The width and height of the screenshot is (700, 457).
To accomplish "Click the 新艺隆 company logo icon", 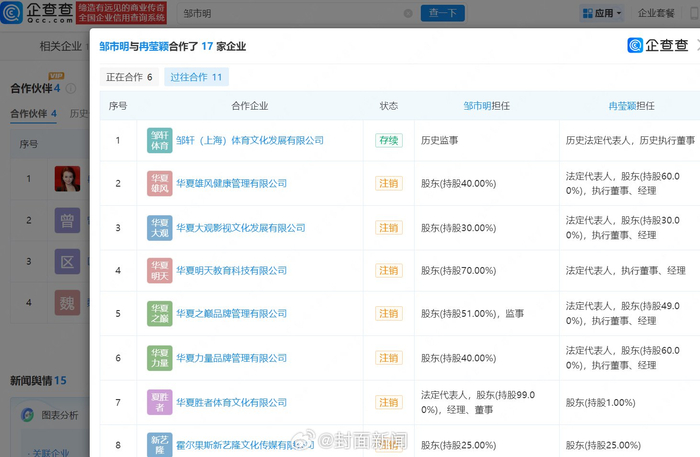I will point(159,444).
